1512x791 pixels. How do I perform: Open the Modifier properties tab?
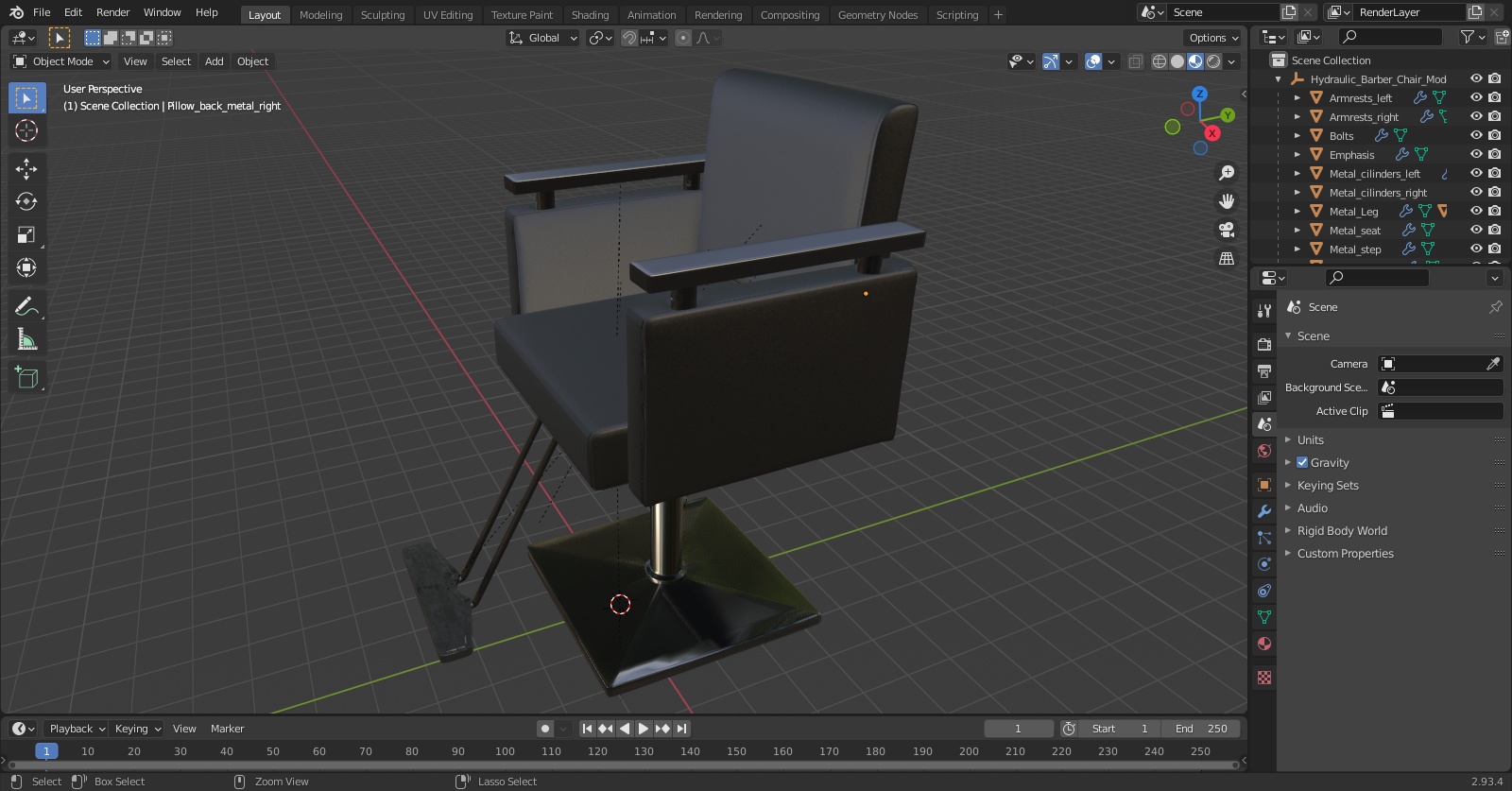[x=1264, y=511]
